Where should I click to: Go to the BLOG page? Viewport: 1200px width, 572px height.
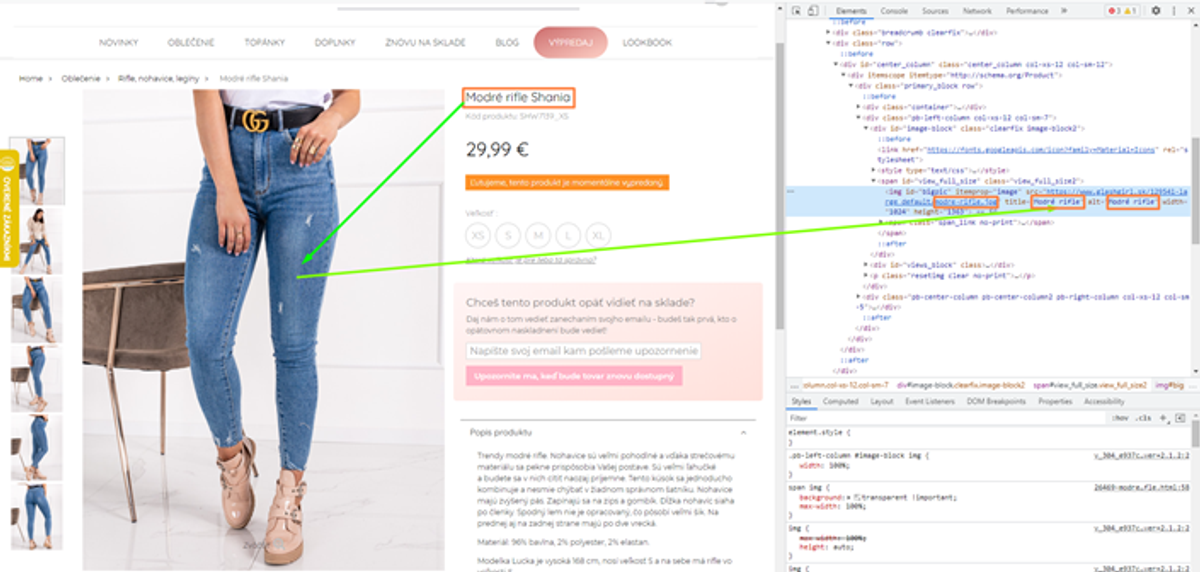click(x=507, y=43)
